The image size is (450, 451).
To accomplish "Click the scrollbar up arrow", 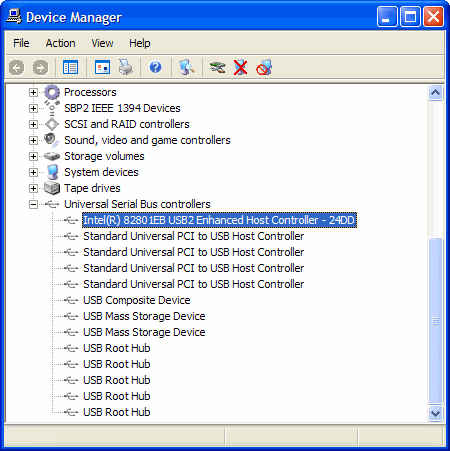I will coord(435,93).
